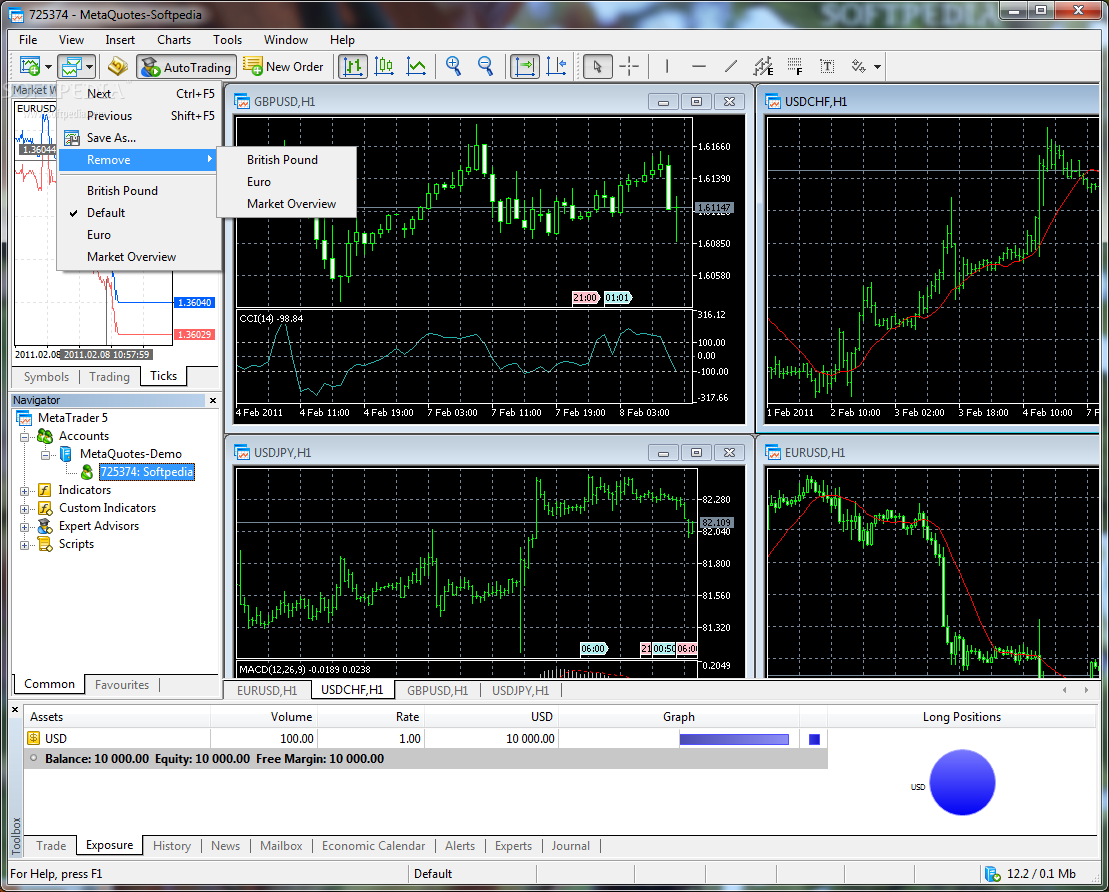
Task: Select the vertical line drawing tool
Action: (x=667, y=66)
